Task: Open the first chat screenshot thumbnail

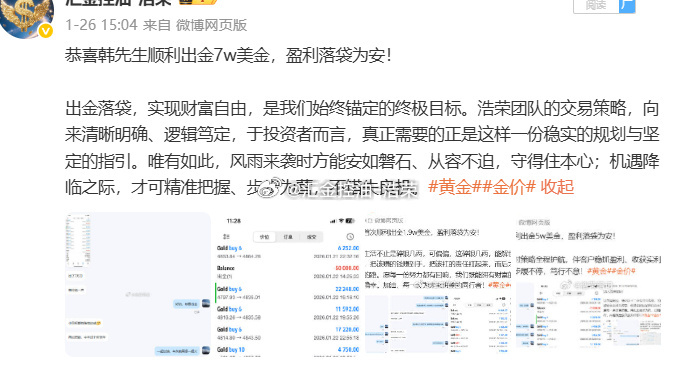Action: click(x=138, y=284)
